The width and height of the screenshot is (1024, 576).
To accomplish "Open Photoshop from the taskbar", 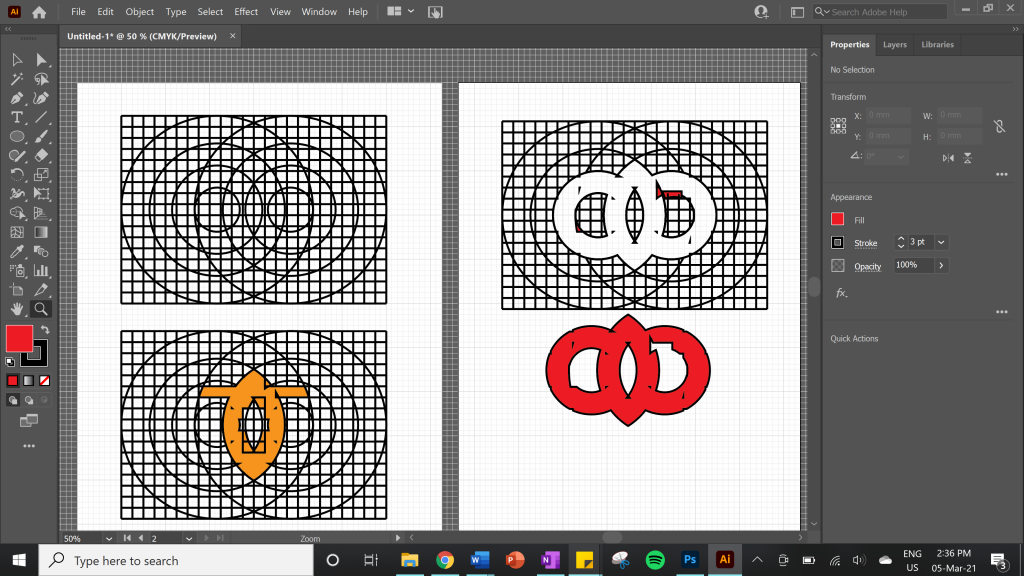I will pyautogui.click(x=690, y=560).
